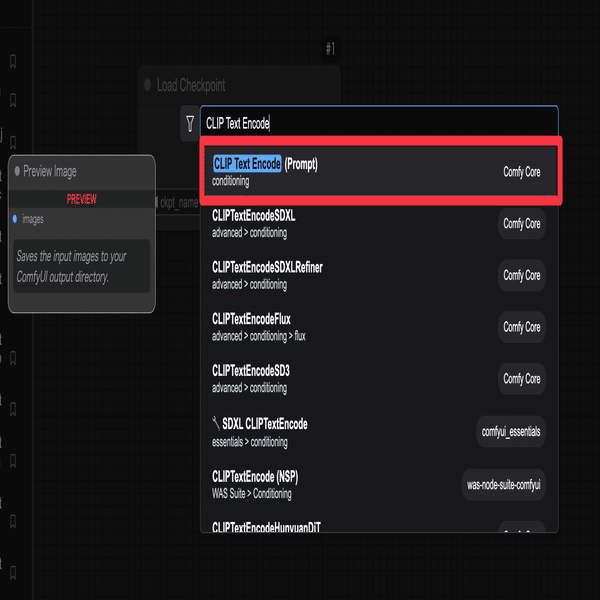Click the comfyui_essentials source badge
This screenshot has width=600, height=600.
point(511,432)
